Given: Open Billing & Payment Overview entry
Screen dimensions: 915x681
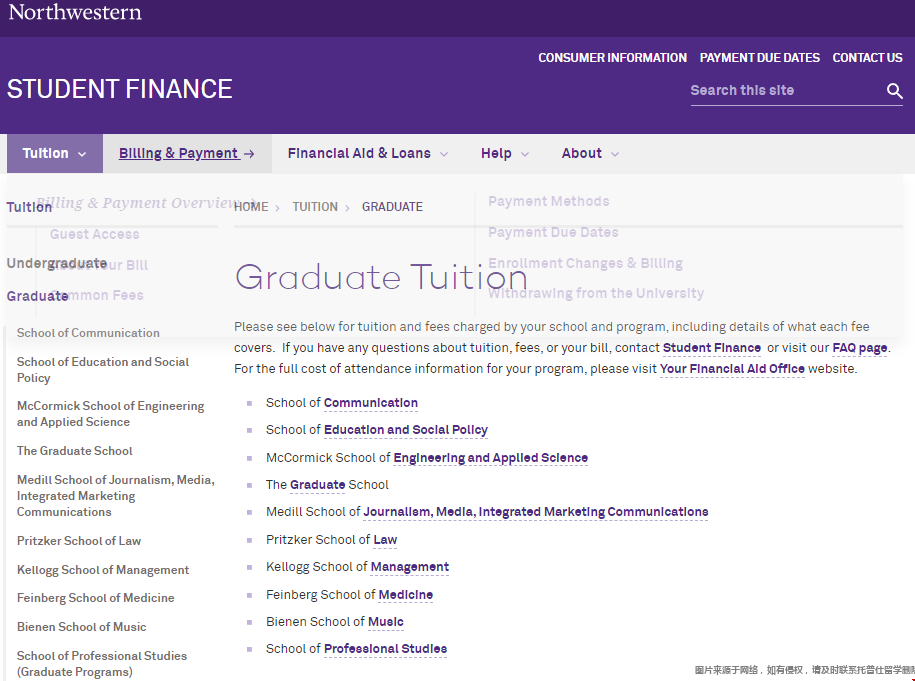Looking at the screenshot, I should pos(146,202).
